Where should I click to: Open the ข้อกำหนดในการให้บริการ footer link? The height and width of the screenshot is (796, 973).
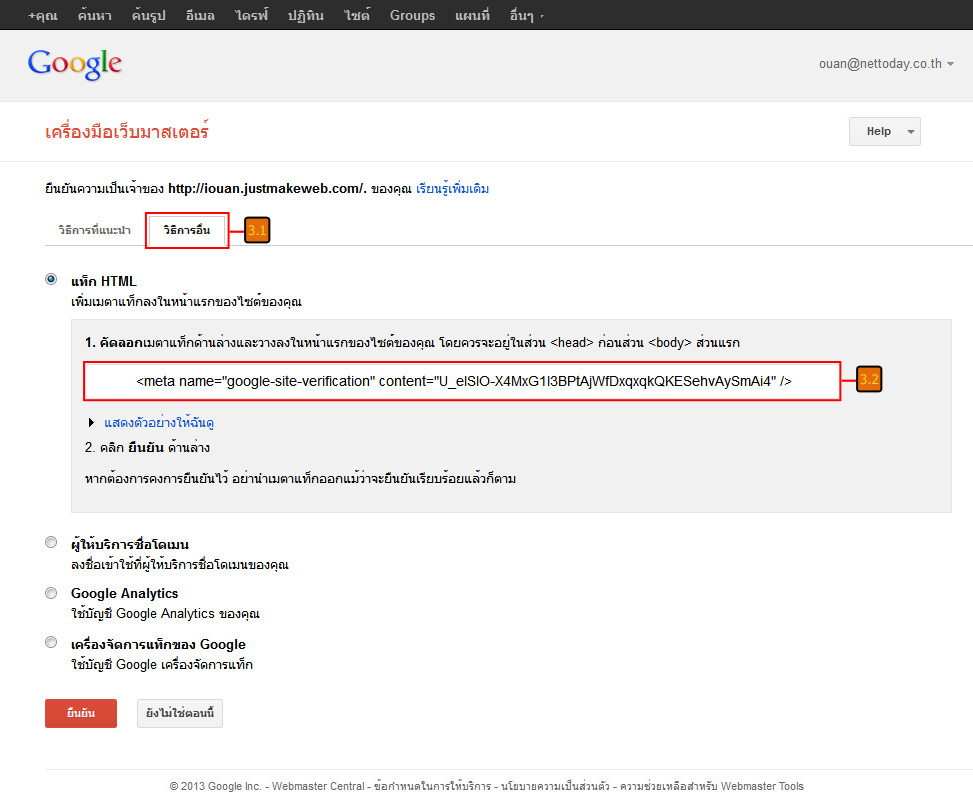point(433,786)
